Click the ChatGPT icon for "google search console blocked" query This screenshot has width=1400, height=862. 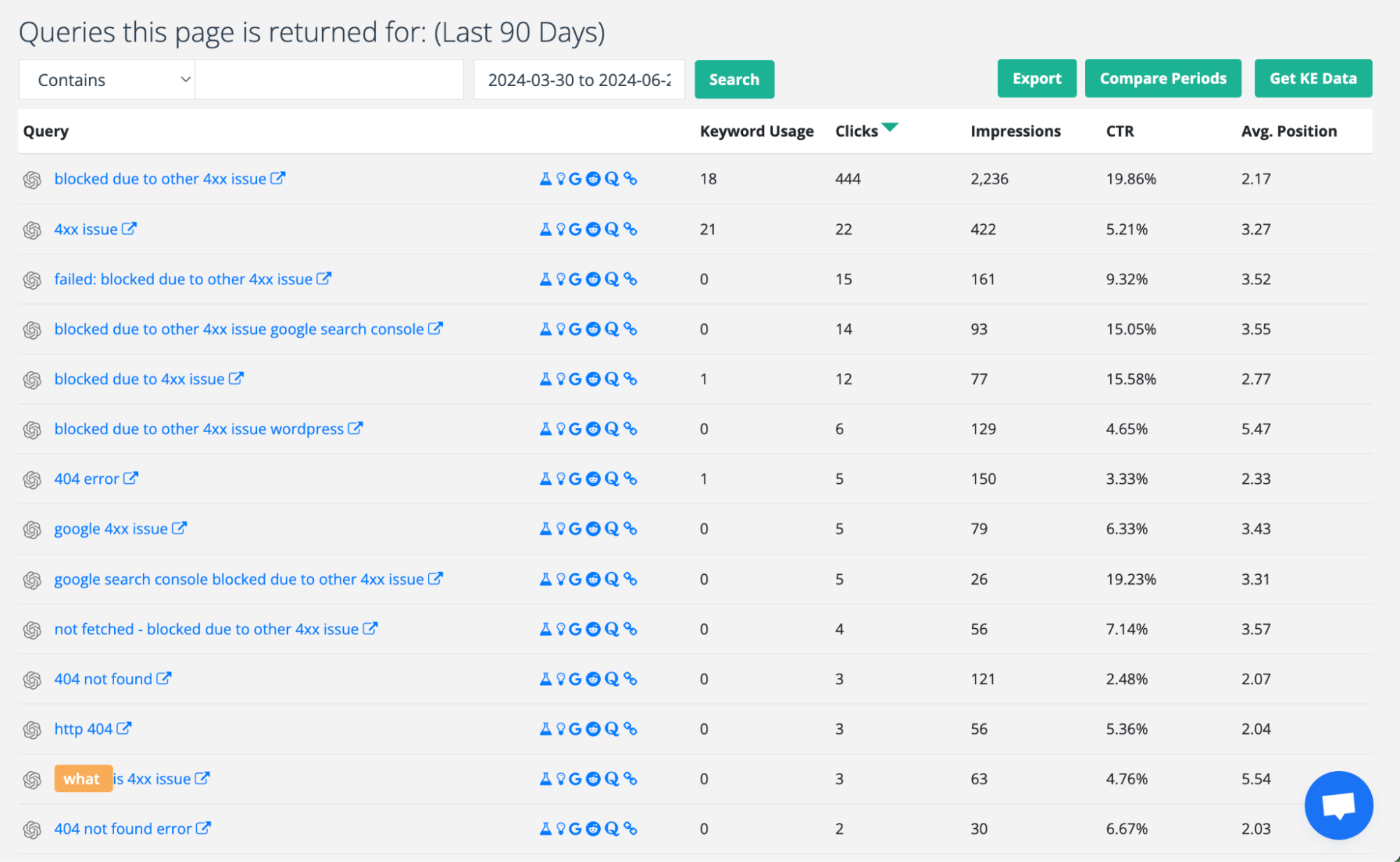(x=32, y=579)
